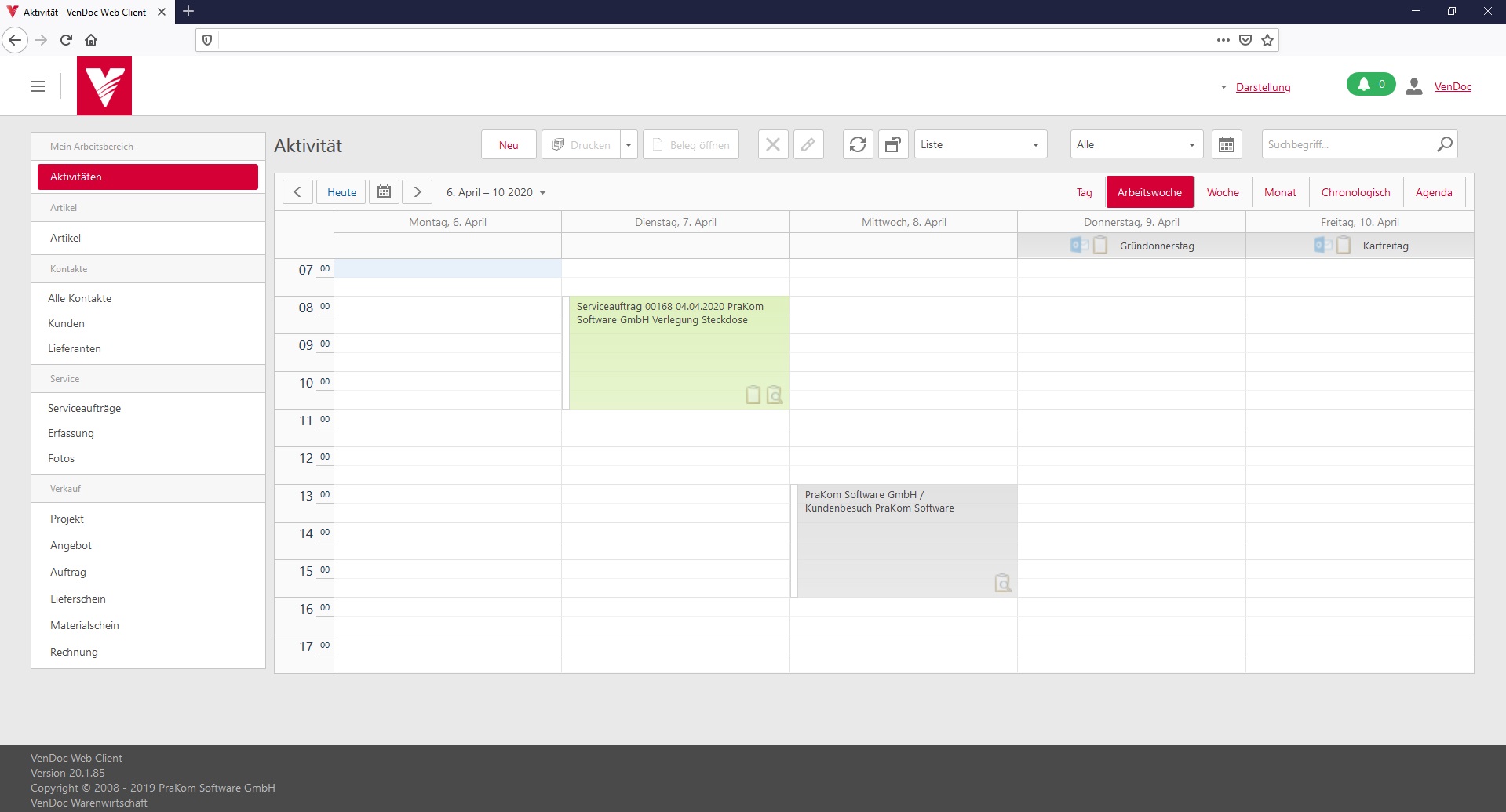The image size is (1506, 812).
Task: Open the Alle filter dropdown
Action: [1136, 145]
